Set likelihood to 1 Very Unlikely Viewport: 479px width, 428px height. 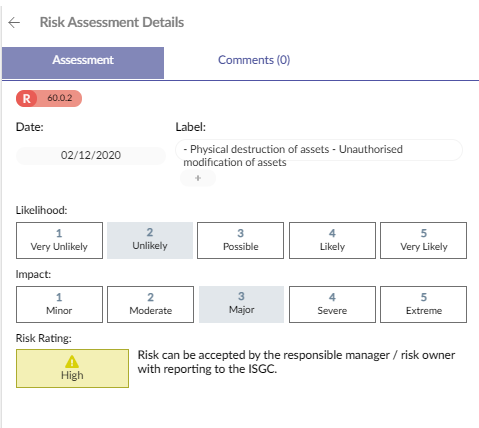click(x=59, y=240)
